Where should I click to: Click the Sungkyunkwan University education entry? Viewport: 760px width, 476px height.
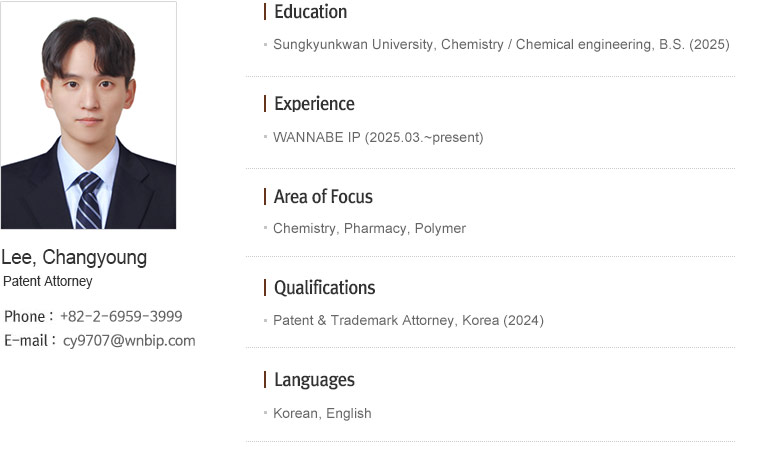coord(501,45)
